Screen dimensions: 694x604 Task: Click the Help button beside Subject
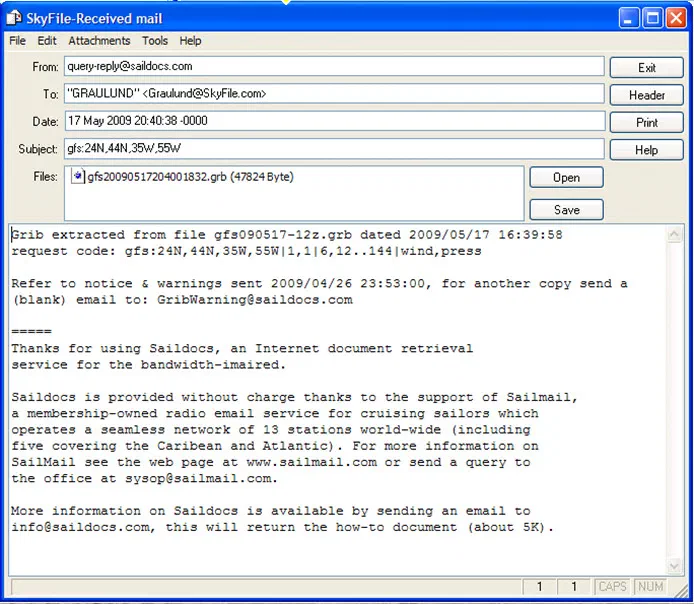tap(647, 150)
